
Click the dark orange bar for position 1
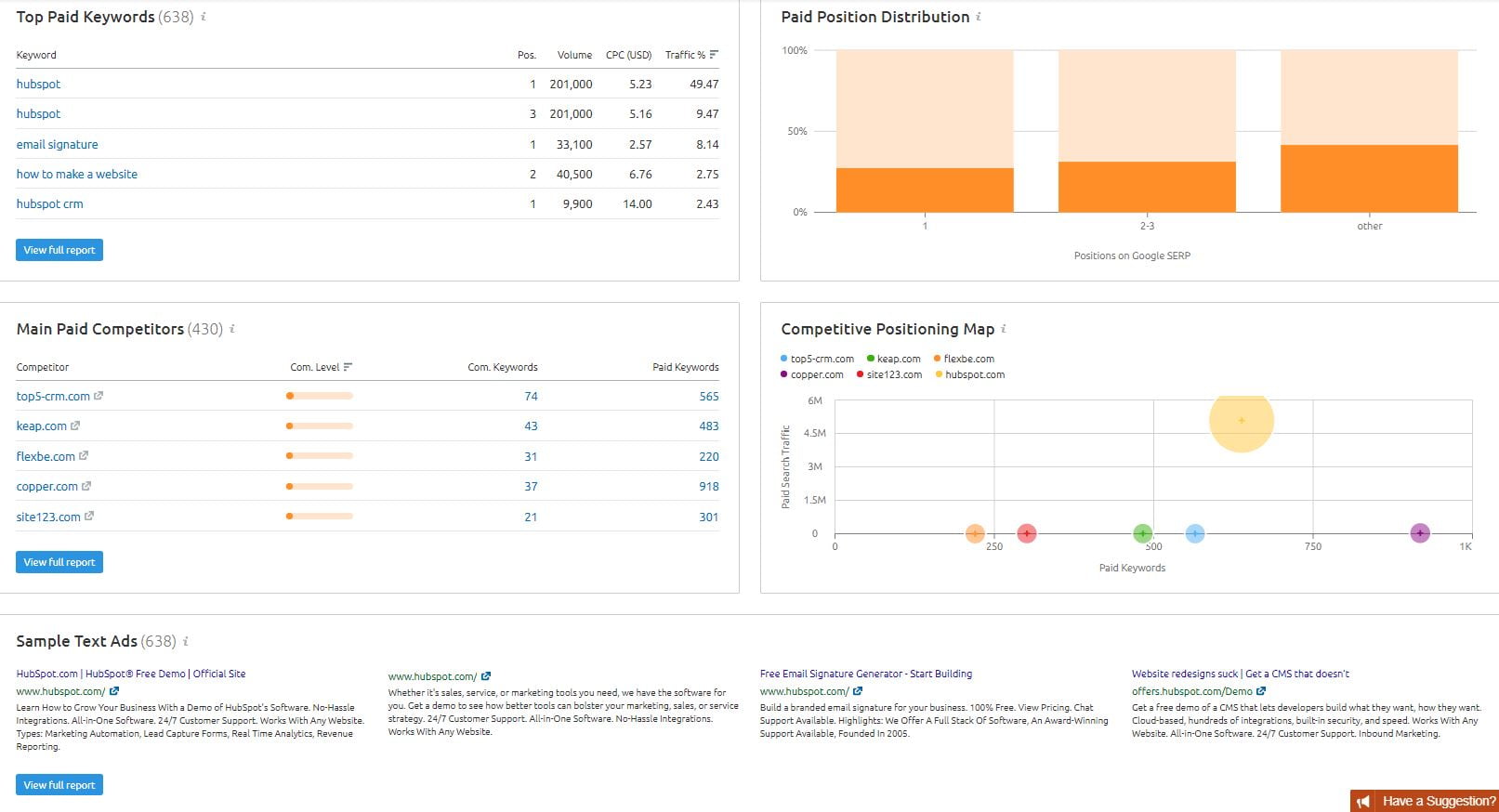[925, 190]
